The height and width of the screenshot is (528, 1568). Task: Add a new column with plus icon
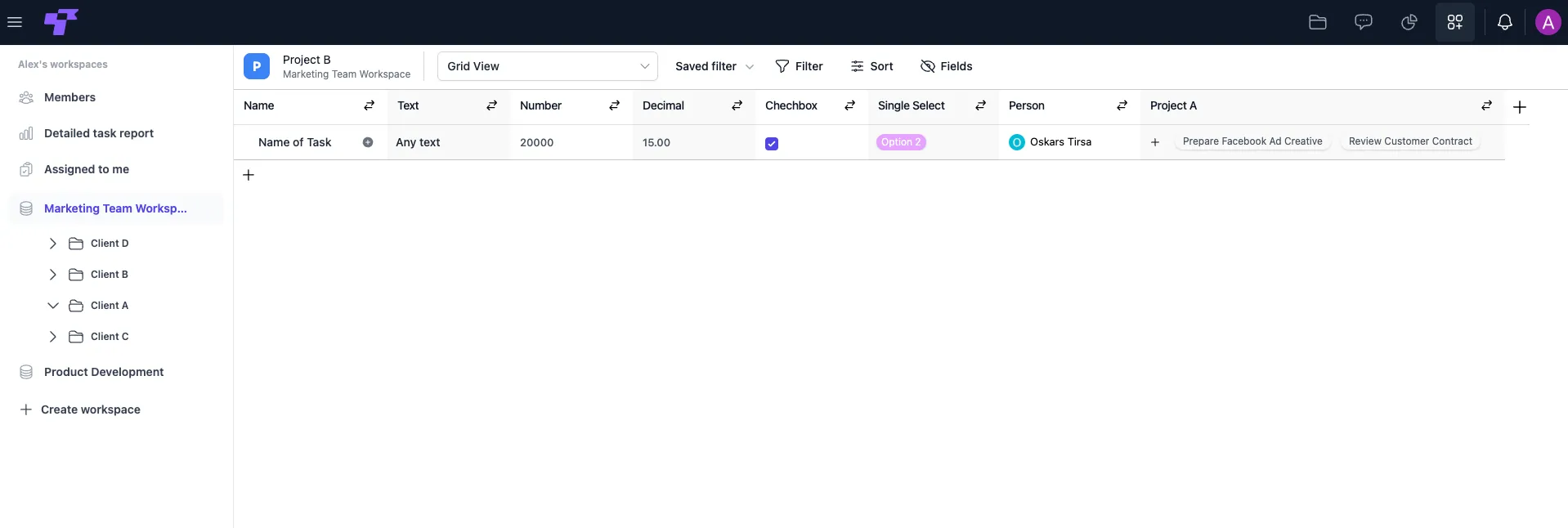(1520, 107)
